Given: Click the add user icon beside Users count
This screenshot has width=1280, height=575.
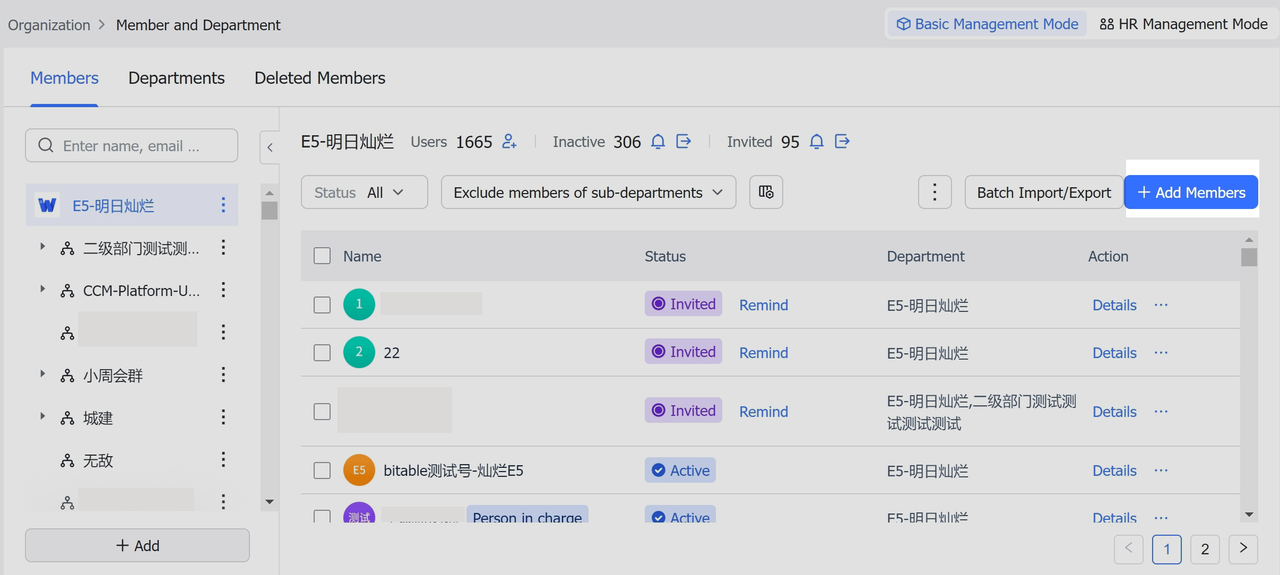Looking at the screenshot, I should [509, 142].
